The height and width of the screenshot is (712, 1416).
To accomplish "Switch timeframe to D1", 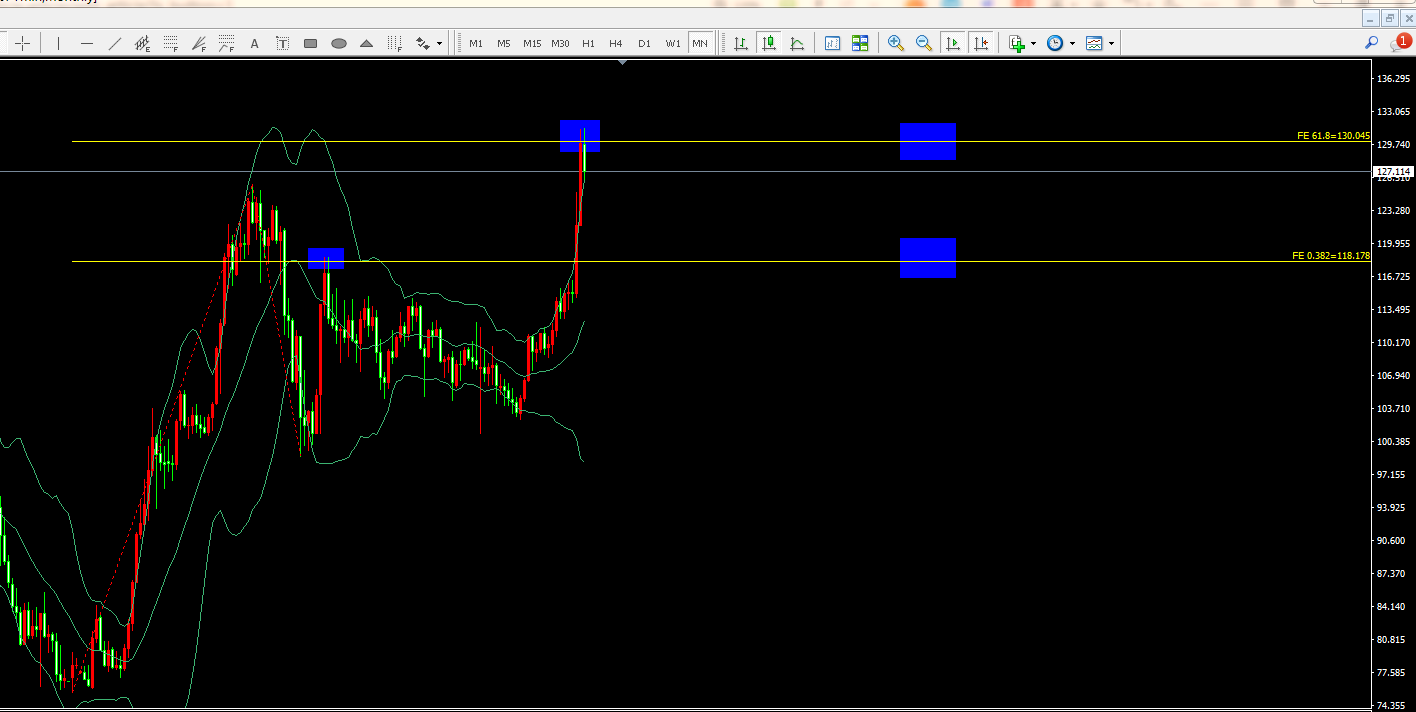I will click(x=644, y=43).
